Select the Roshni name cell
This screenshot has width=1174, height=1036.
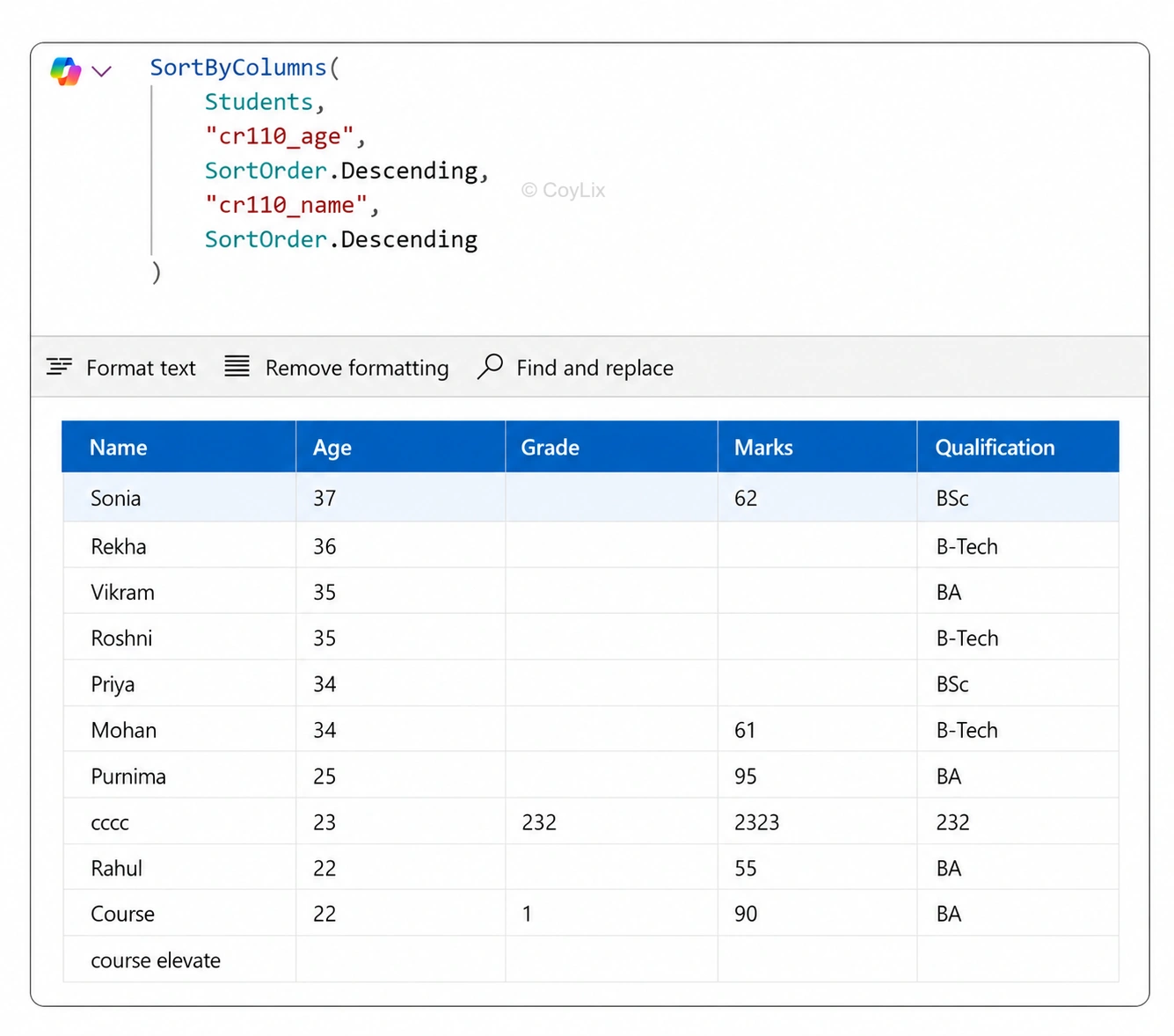pyautogui.click(x=179, y=637)
